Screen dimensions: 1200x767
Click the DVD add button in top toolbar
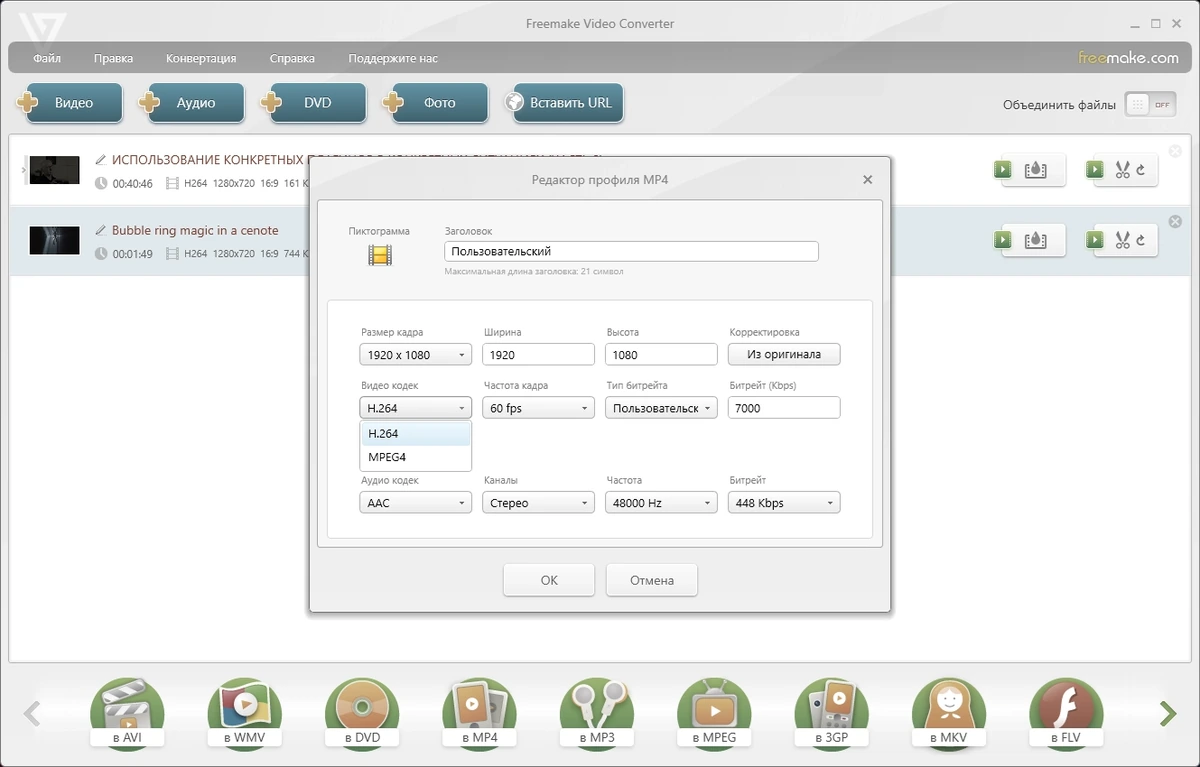tap(314, 103)
